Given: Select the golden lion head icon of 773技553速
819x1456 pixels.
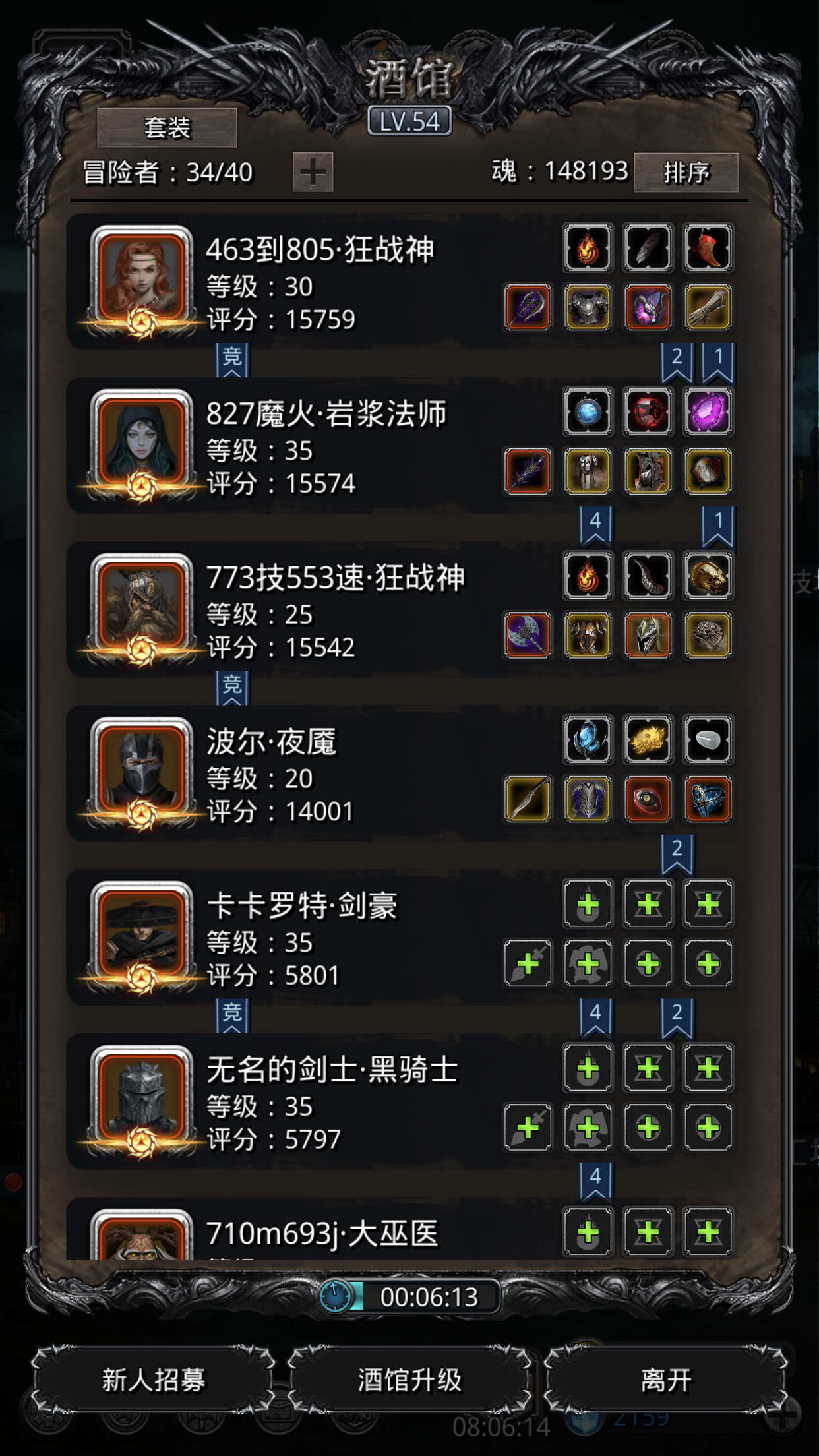Looking at the screenshot, I should click(x=708, y=576).
